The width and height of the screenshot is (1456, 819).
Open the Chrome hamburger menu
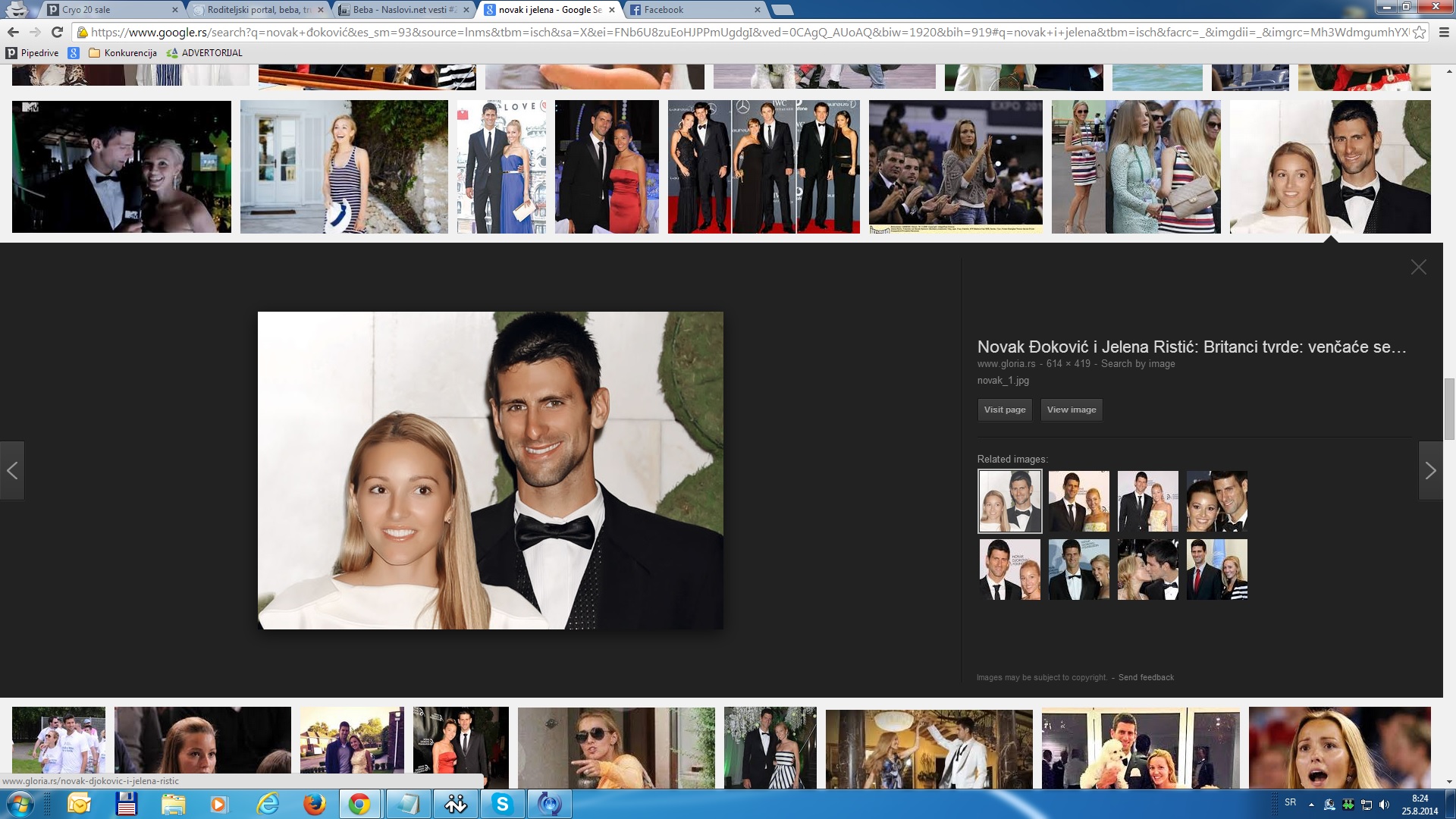tap(1444, 32)
